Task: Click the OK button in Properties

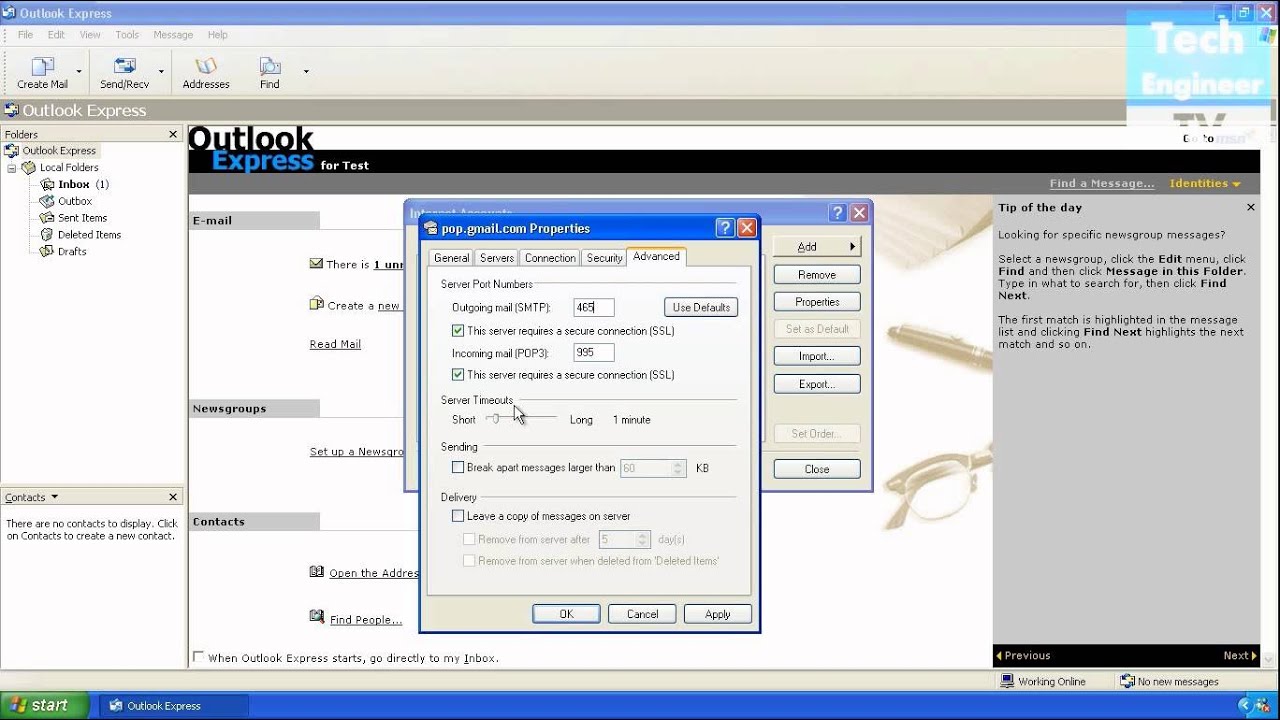Action: pyautogui.click(x=566, y=614)
